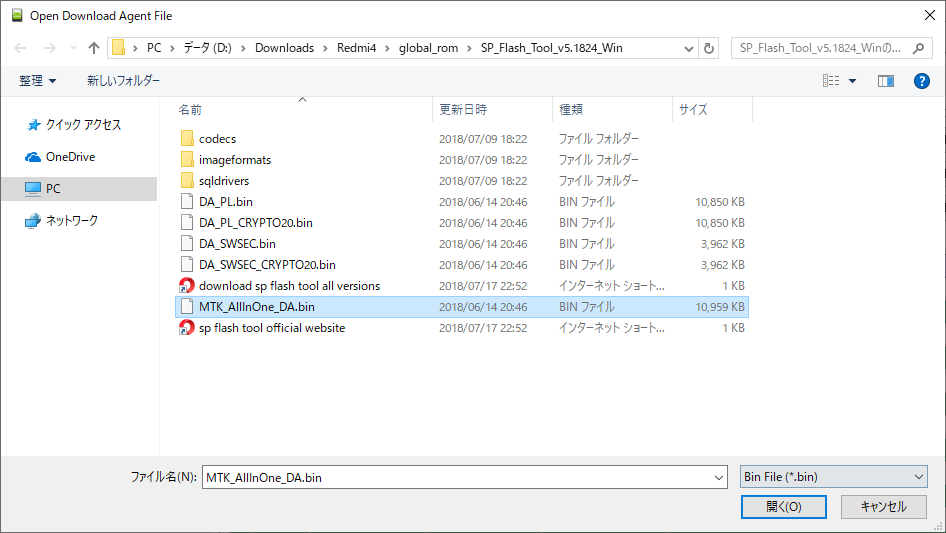The width and height of the screenshot is (946, 533).
Task: Go up one folder level
Action: click(x=94, y=48)
